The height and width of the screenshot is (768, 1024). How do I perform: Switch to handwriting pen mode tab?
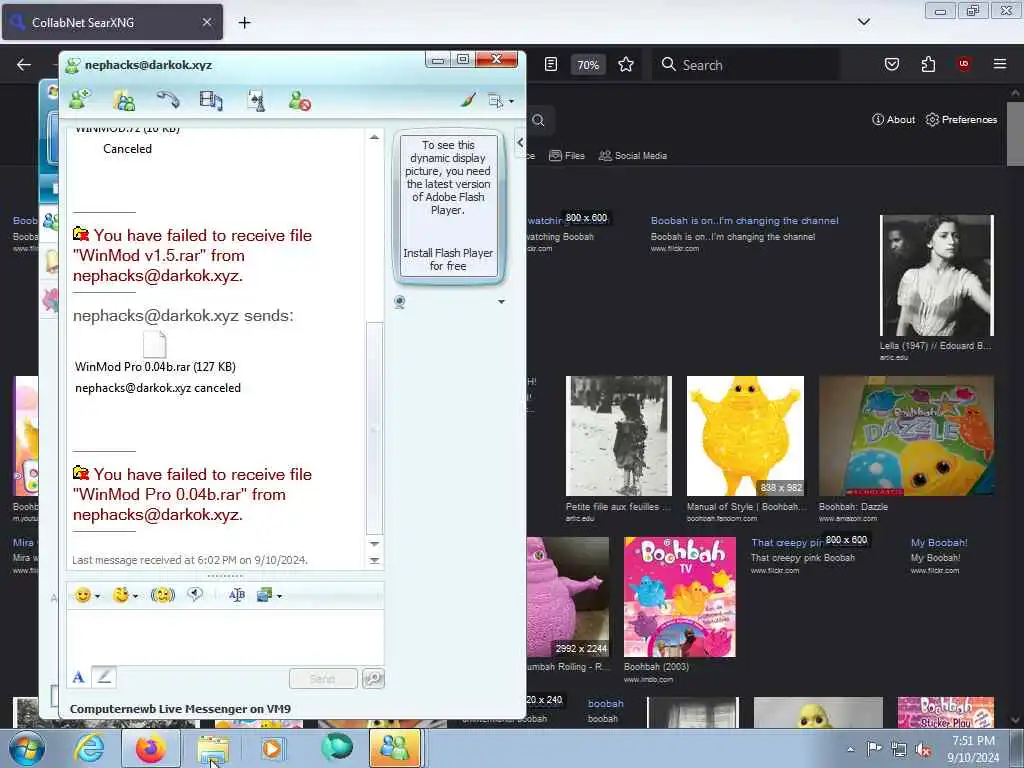coord(104,677)
